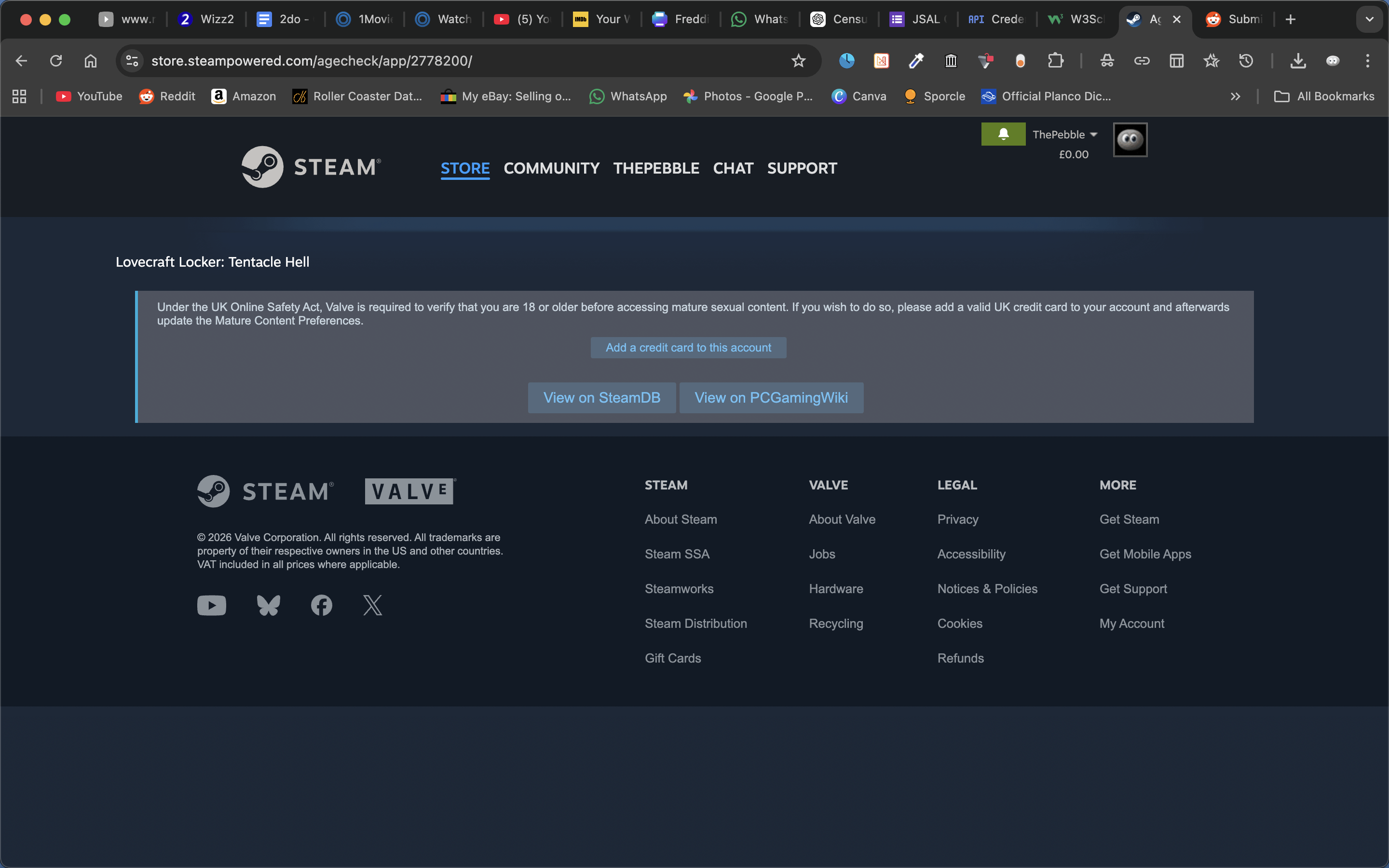Image resolution: width=1389 pixels, height=868 pixels.
Task: Open Steam's Bluesky butterfly icon in footer
Action: [268, 605]
